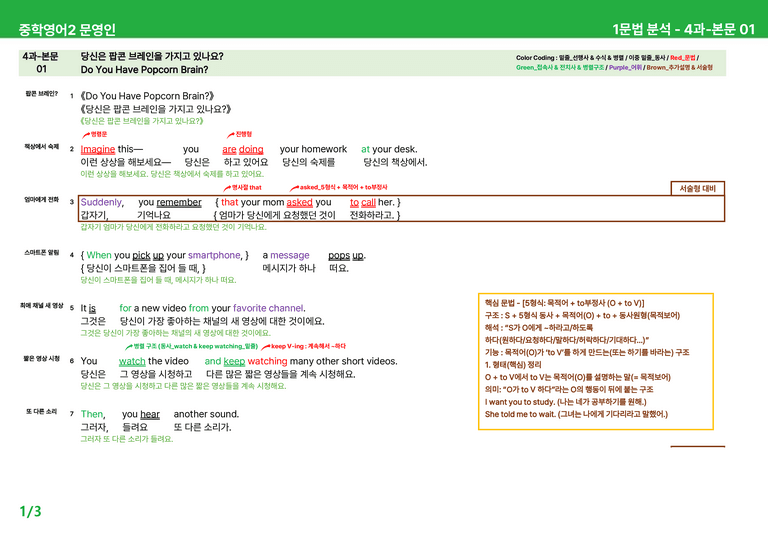Click the 'Color Coding' legend label
Image resolution: width=768 pixels, height=543 pixels.
(x=535, y=58)
